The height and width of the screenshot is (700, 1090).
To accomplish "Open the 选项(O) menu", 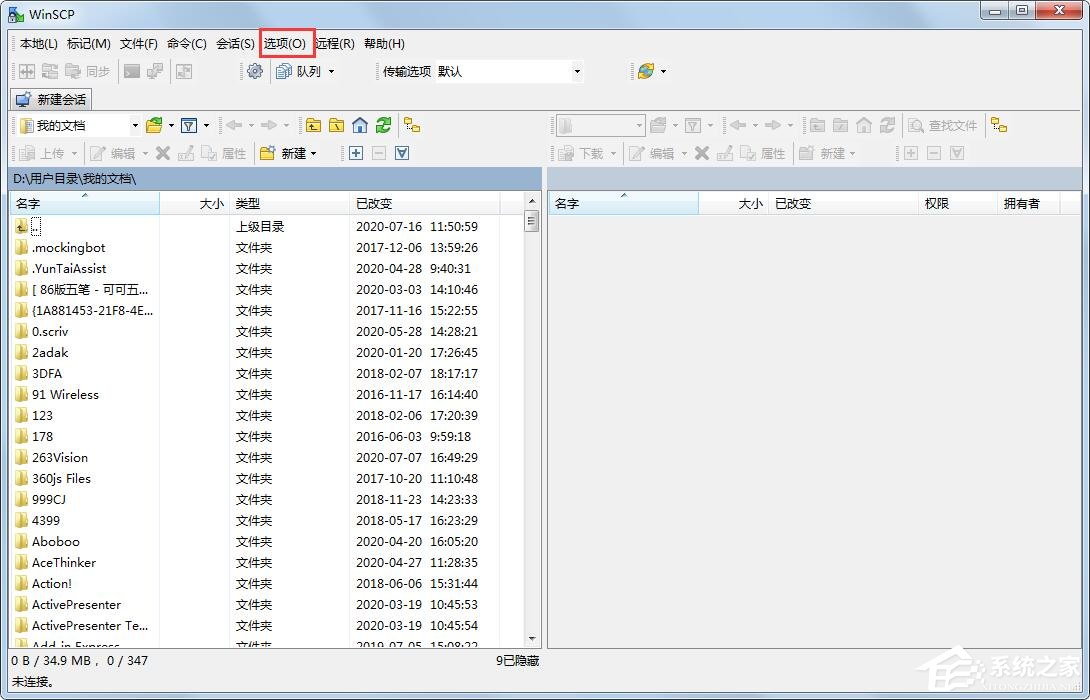I will point(286,43).
